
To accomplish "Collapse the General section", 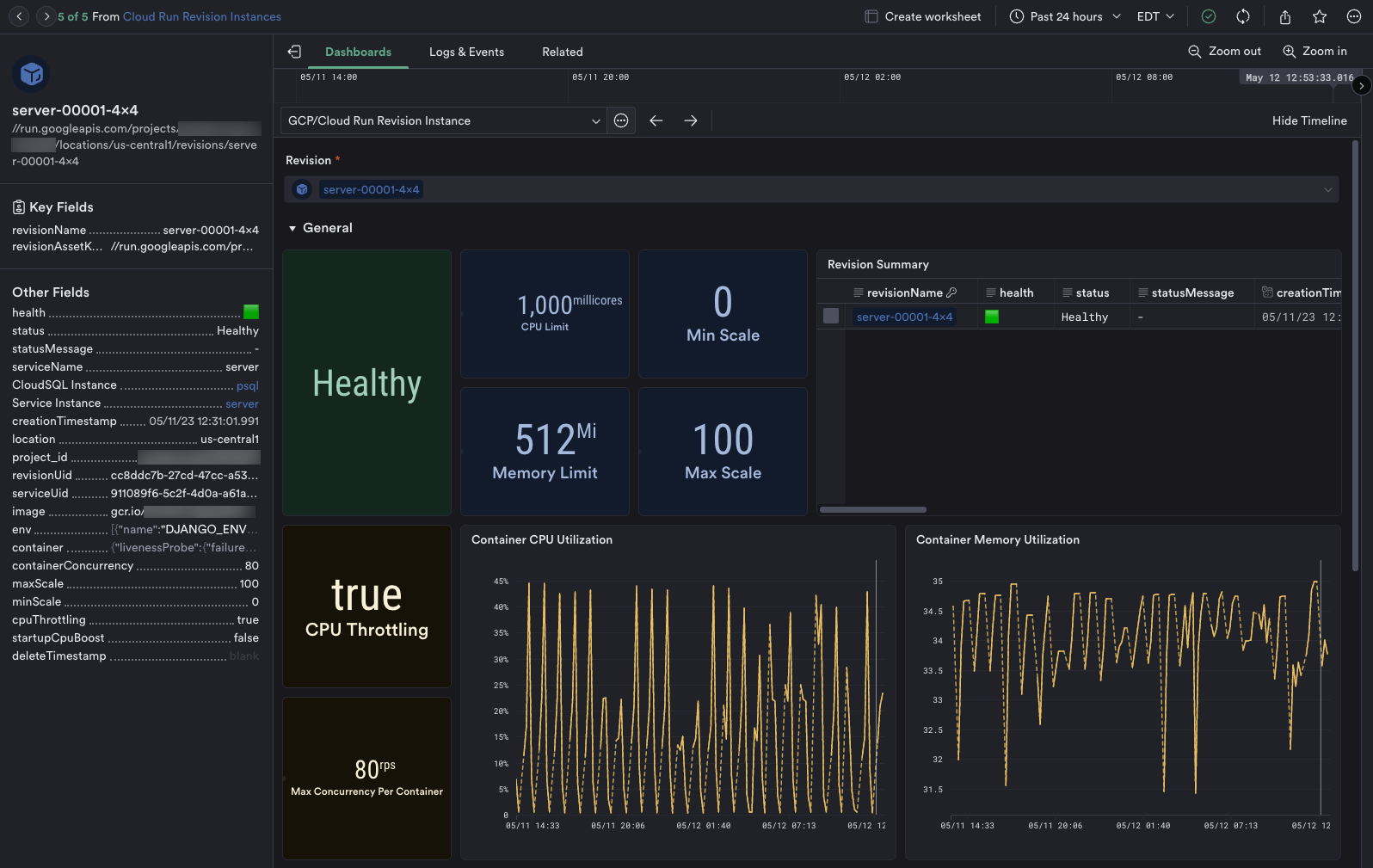I will coord(292,228).
